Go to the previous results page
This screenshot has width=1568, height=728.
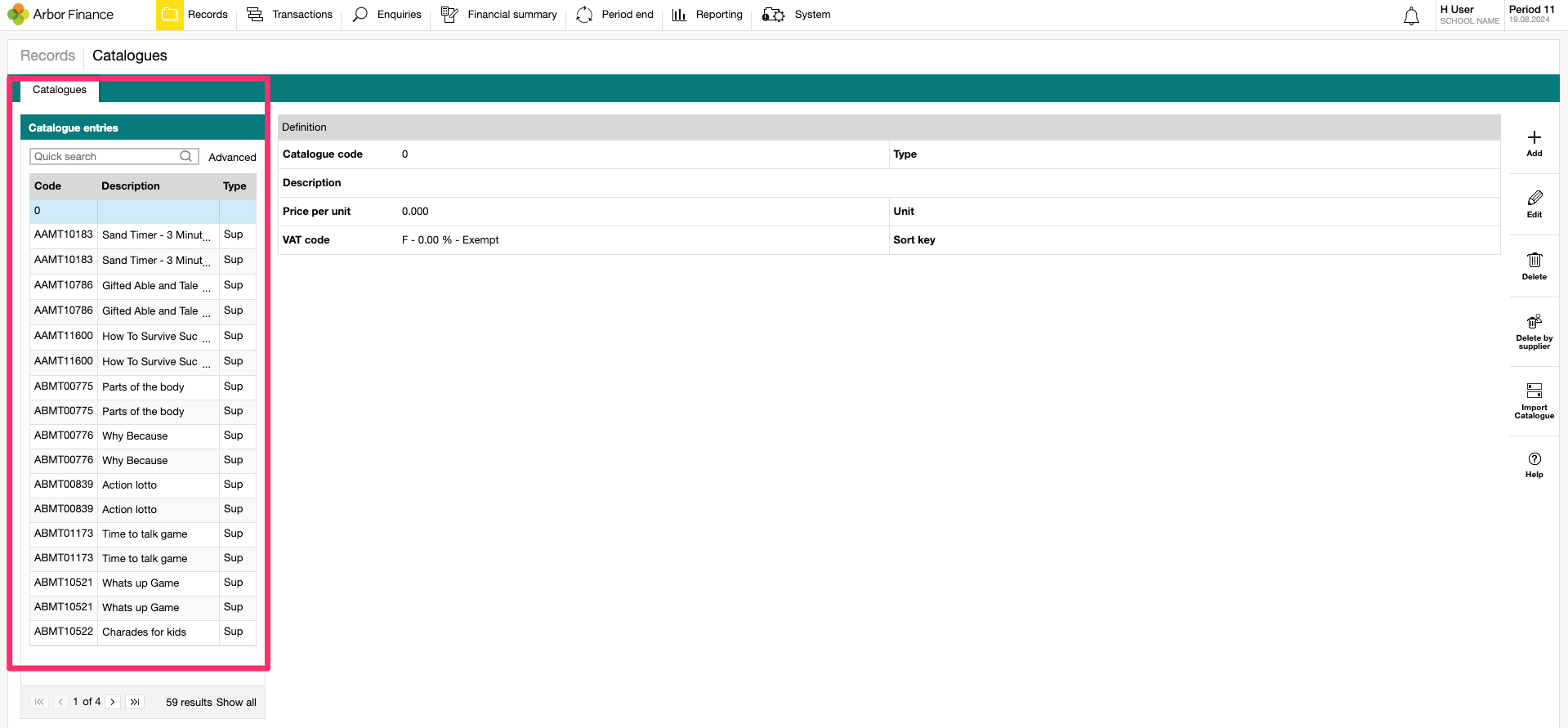(x=60, y=702)
